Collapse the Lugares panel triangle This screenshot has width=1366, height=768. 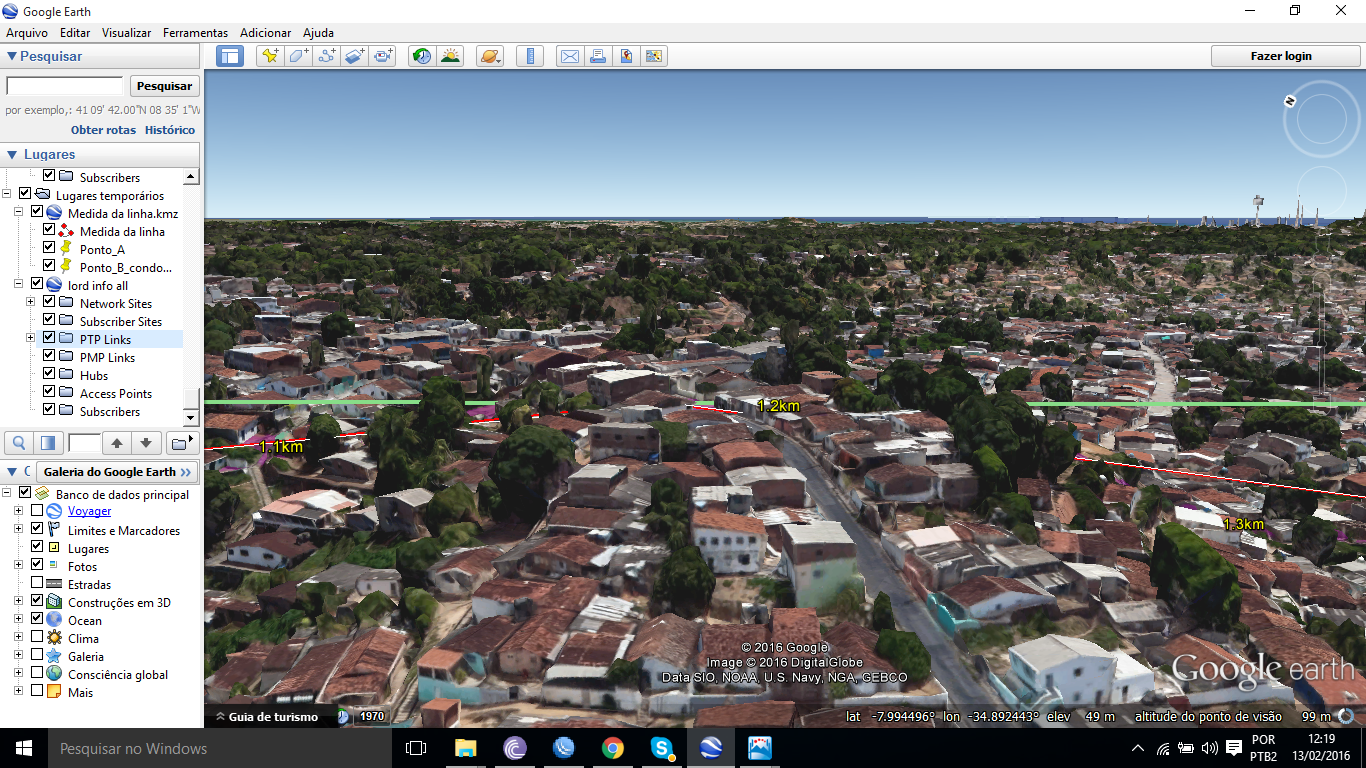pos(12,155)
